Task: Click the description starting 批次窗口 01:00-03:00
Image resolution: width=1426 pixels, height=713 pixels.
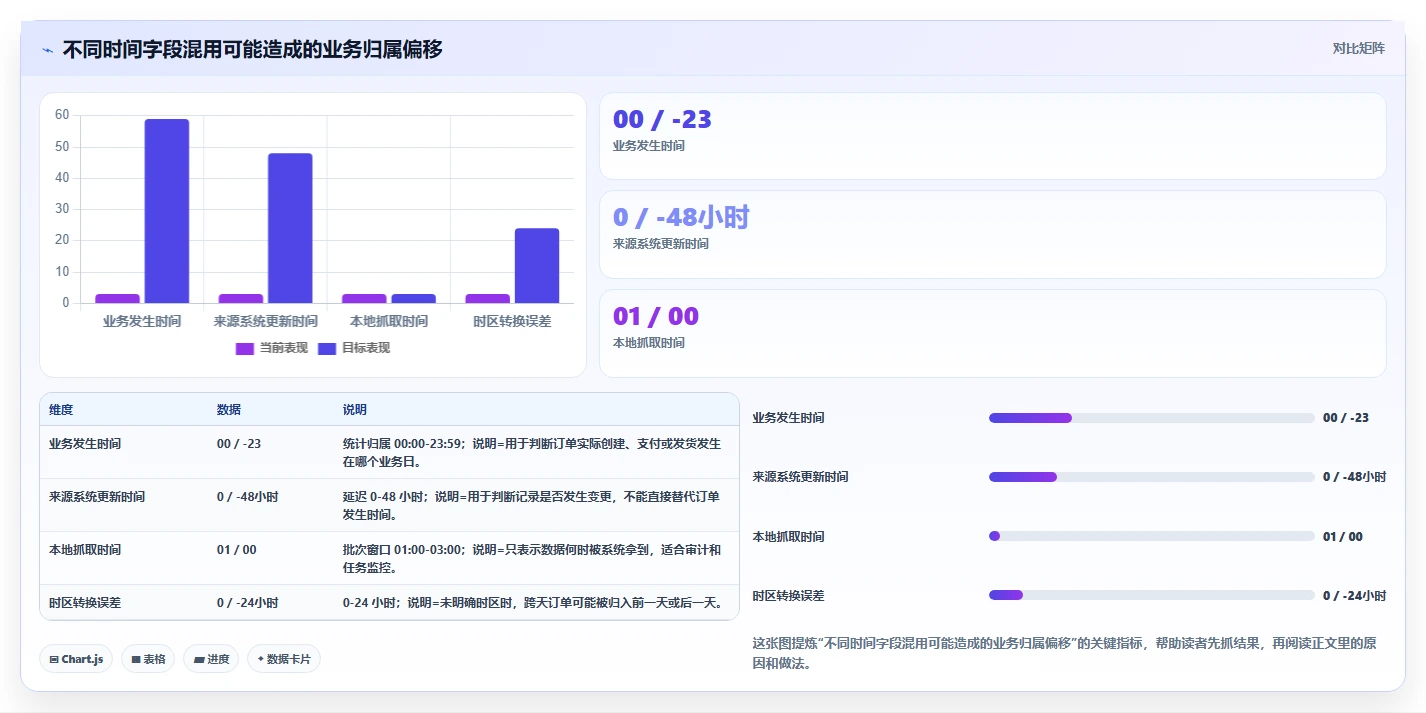Action: click(532, 558)
